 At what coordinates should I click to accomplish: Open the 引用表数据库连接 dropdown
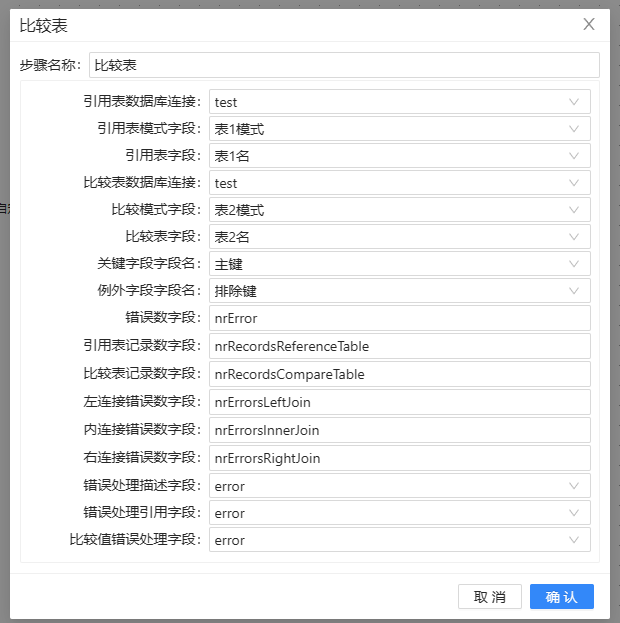(399, 102)
